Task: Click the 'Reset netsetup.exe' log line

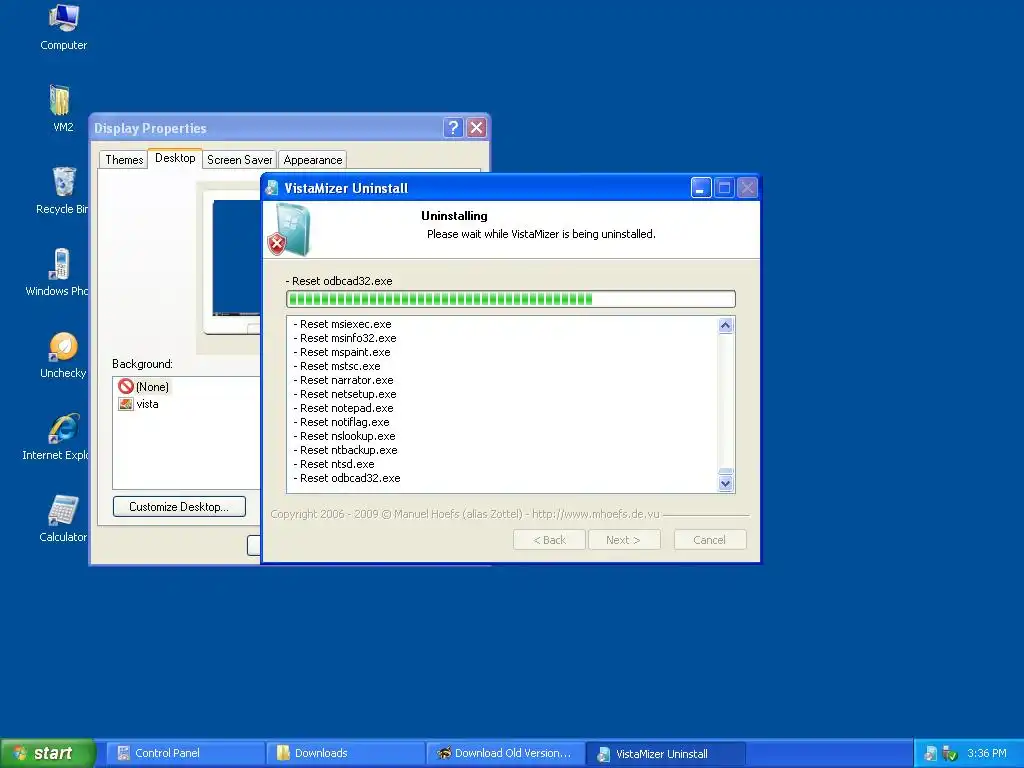Action: tap(345, 394)
